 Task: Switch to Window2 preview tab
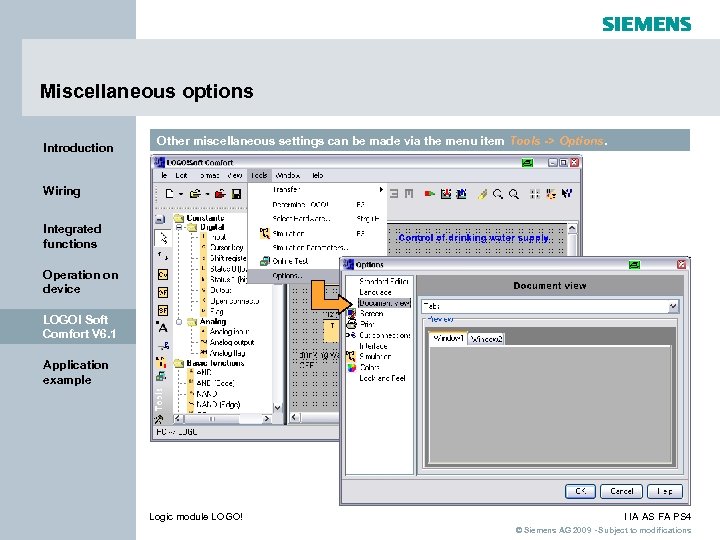(x=486, y=339)
